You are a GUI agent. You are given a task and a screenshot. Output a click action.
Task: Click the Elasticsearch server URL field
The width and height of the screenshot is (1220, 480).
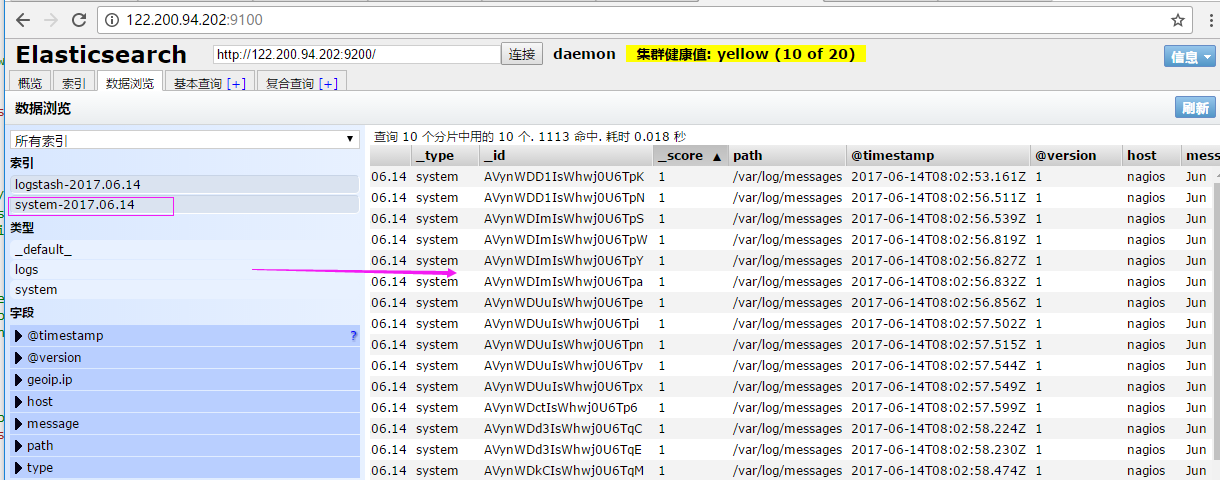356,54
